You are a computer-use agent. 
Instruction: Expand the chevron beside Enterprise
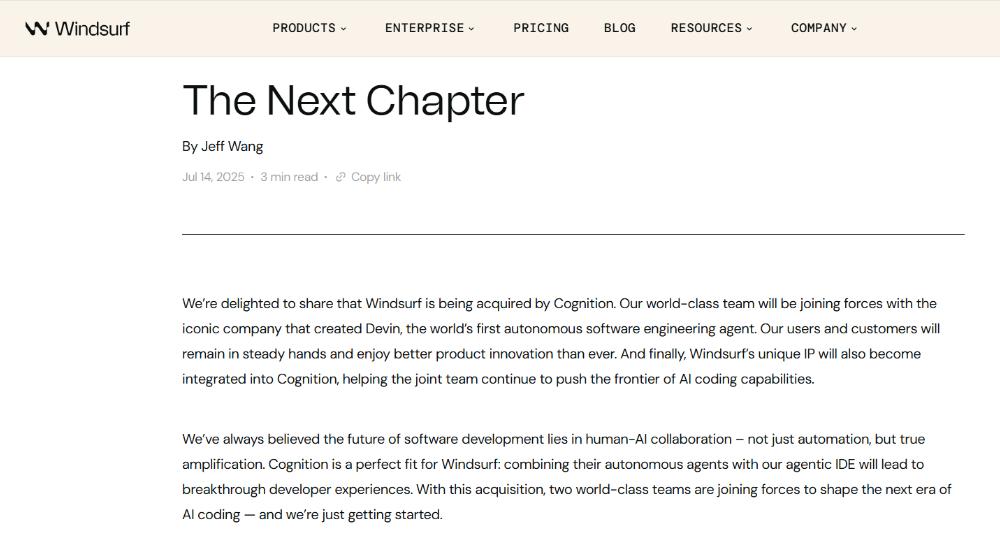[x=472, y=29]
